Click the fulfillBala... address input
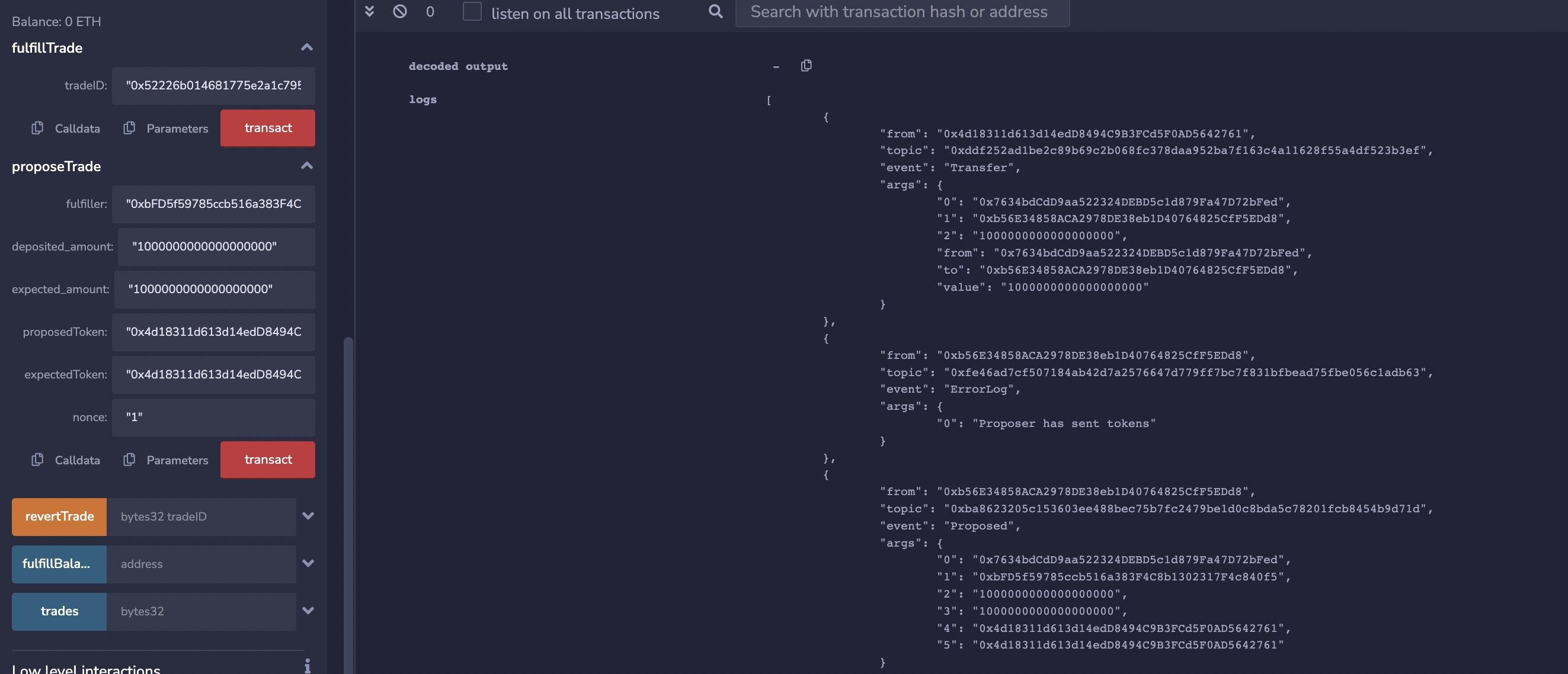The height and width of the screenshot is (674, 1568). click(x=201, y=564)
